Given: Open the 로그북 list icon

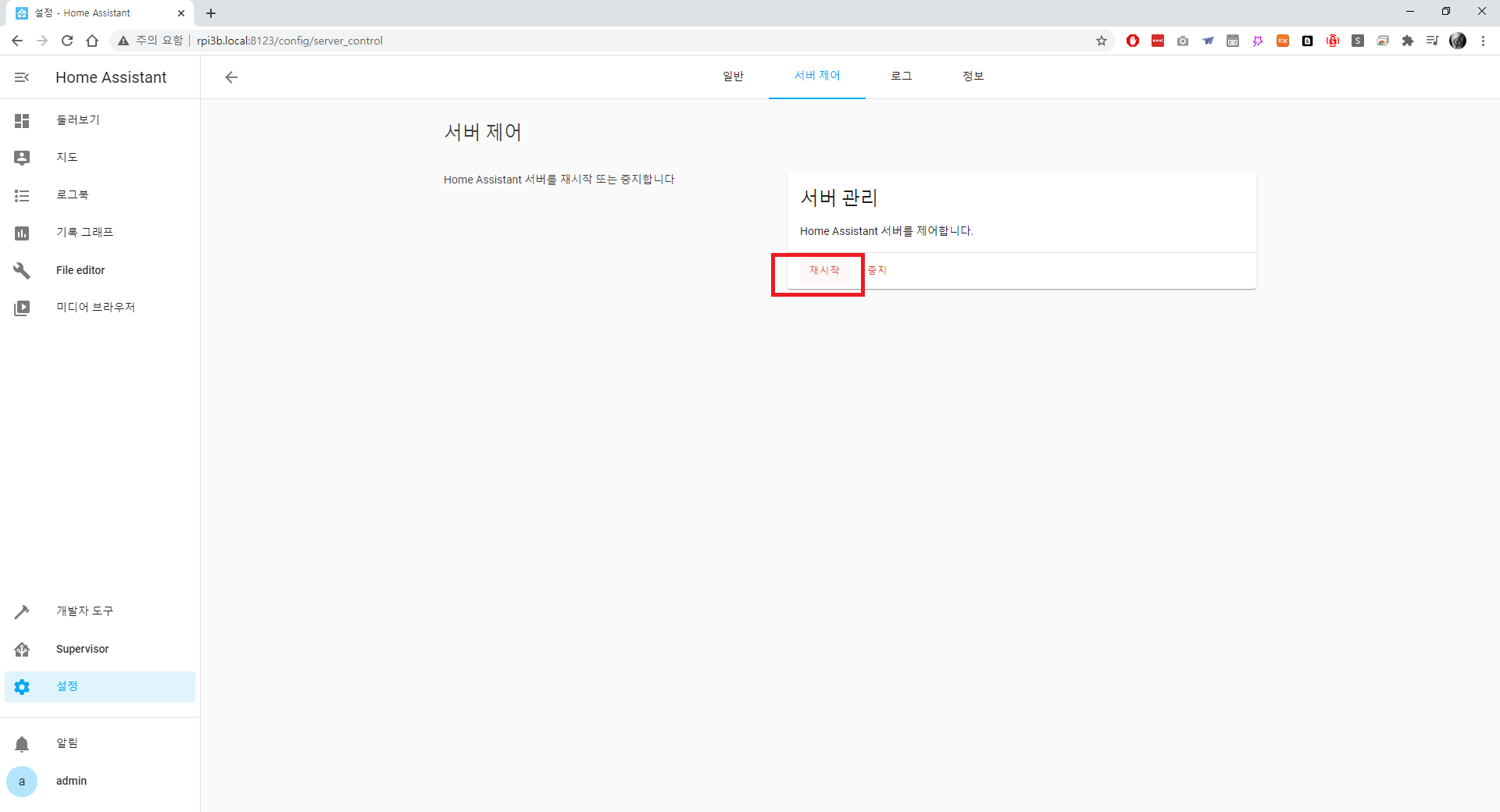Looking at the screenshot, I should [x=22, y=195].
